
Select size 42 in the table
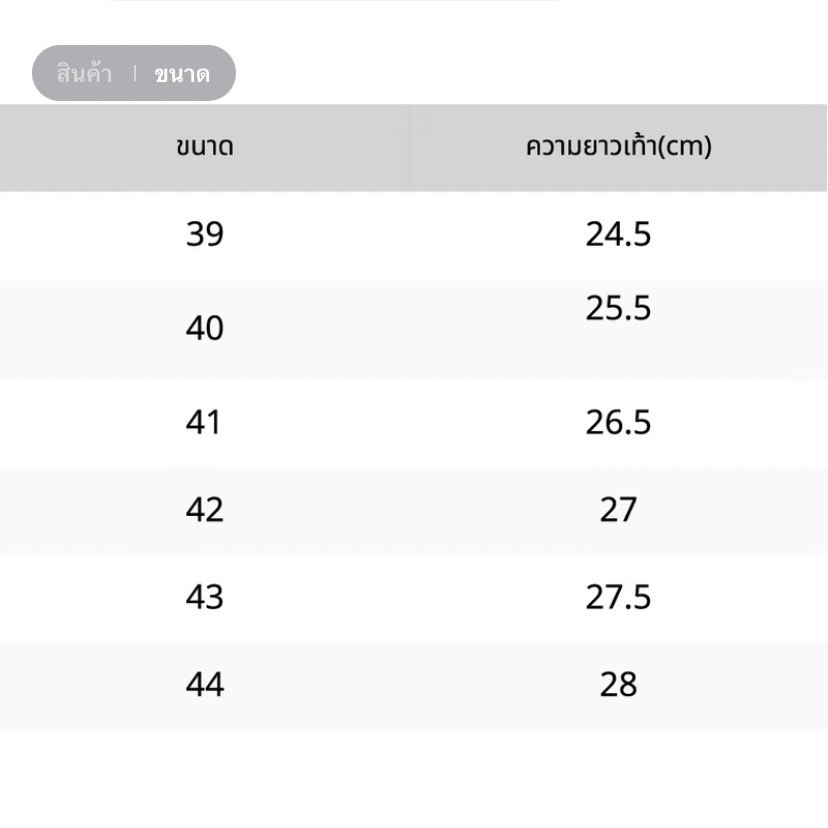[205, 510]
